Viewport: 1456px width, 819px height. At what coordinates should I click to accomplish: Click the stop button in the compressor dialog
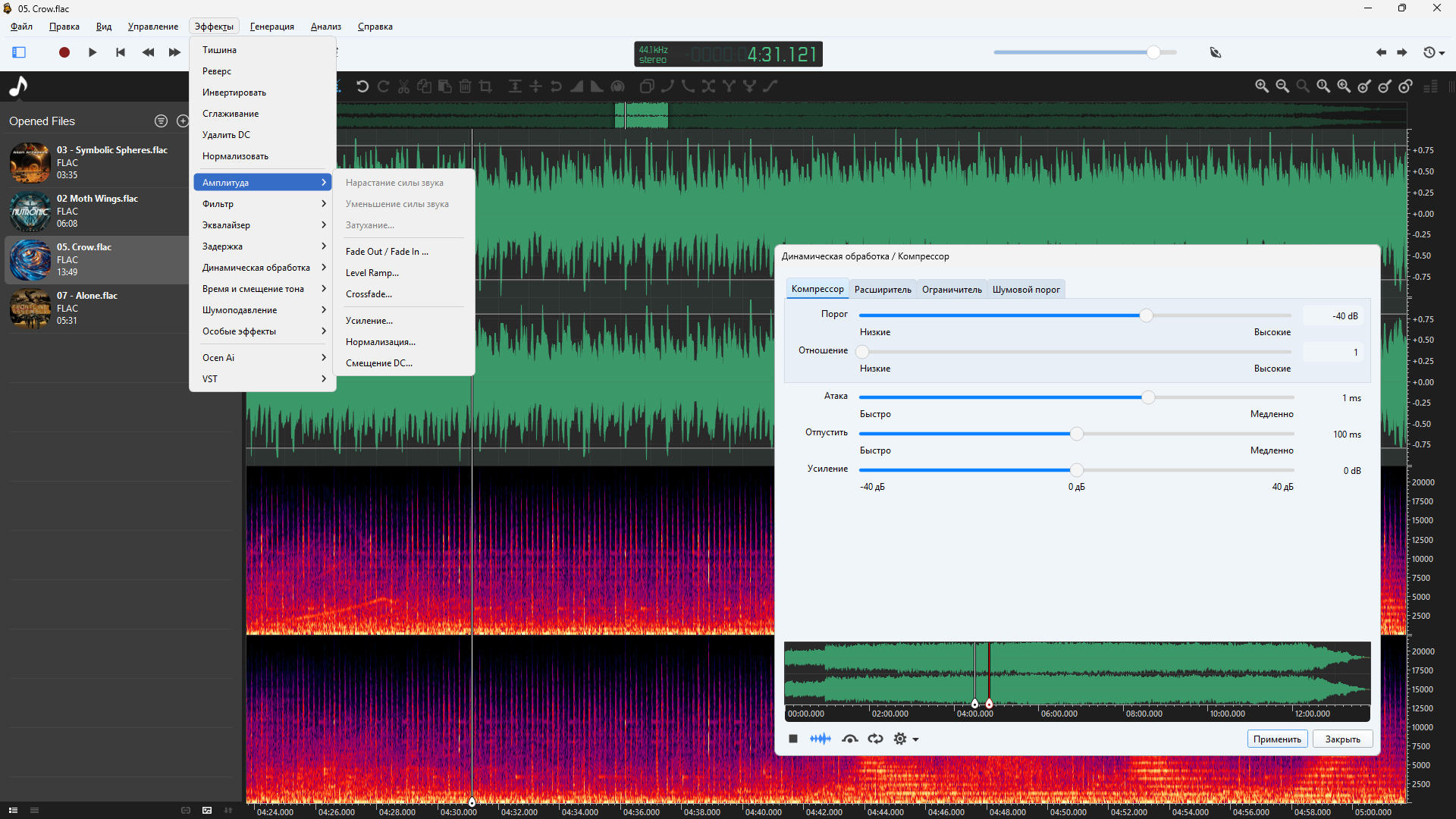(x=793, y=739)
